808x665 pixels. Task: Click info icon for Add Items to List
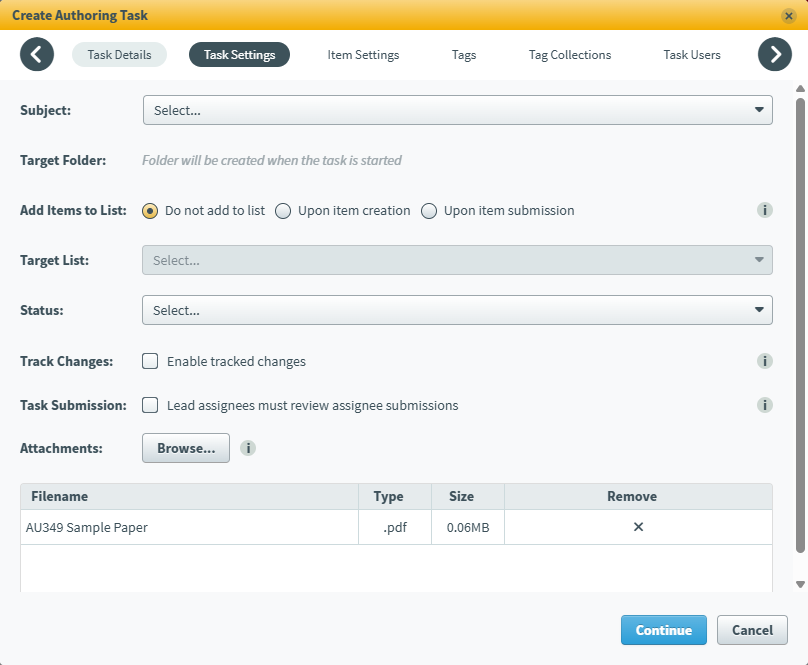(765, 210)
